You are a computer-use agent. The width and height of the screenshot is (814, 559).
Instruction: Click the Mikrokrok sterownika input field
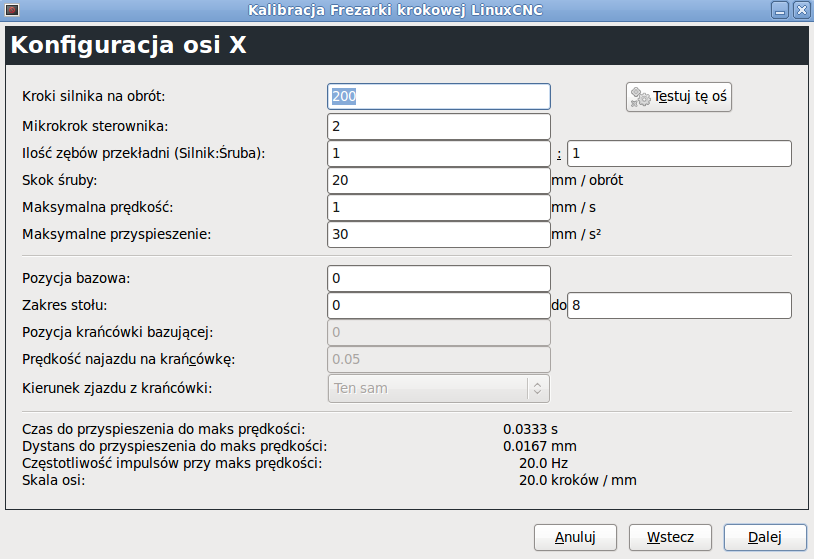[439, 126]
